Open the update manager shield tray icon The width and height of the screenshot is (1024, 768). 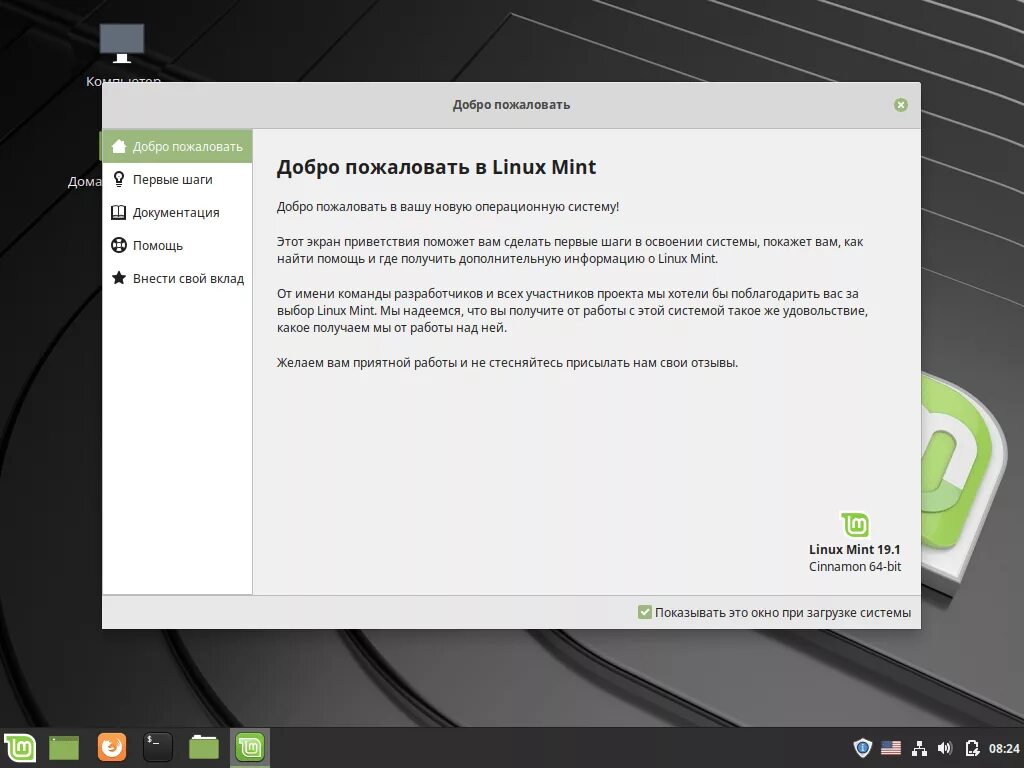[x=863, y=748]
